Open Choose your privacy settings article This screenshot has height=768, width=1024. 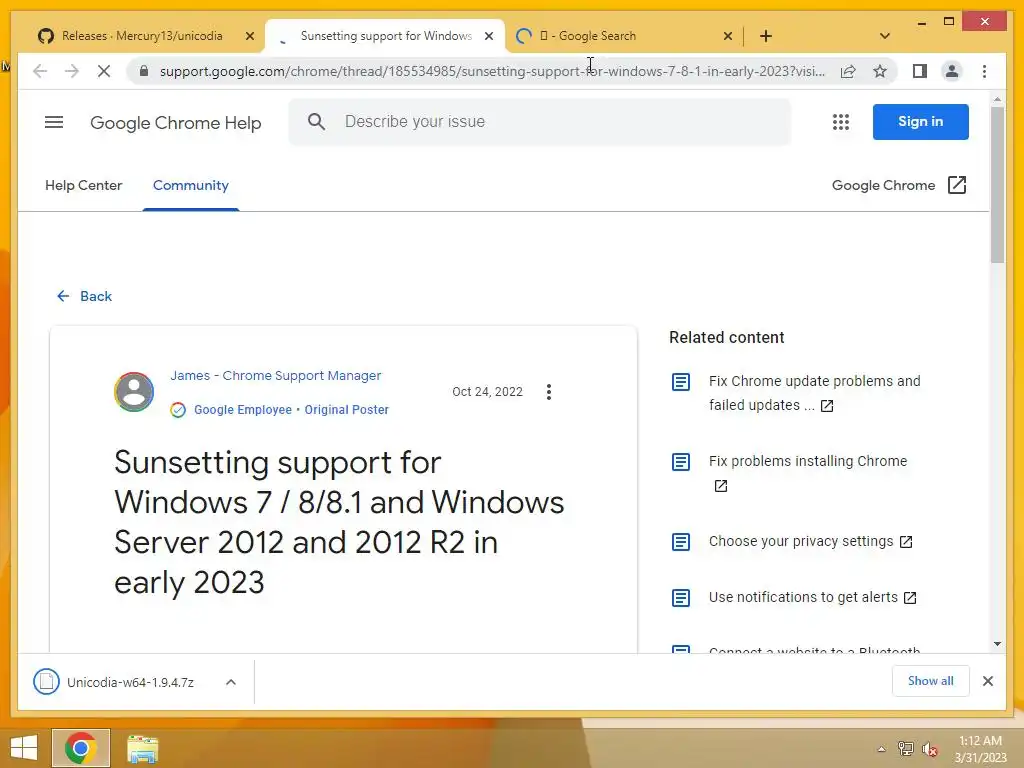coord(810,541)
